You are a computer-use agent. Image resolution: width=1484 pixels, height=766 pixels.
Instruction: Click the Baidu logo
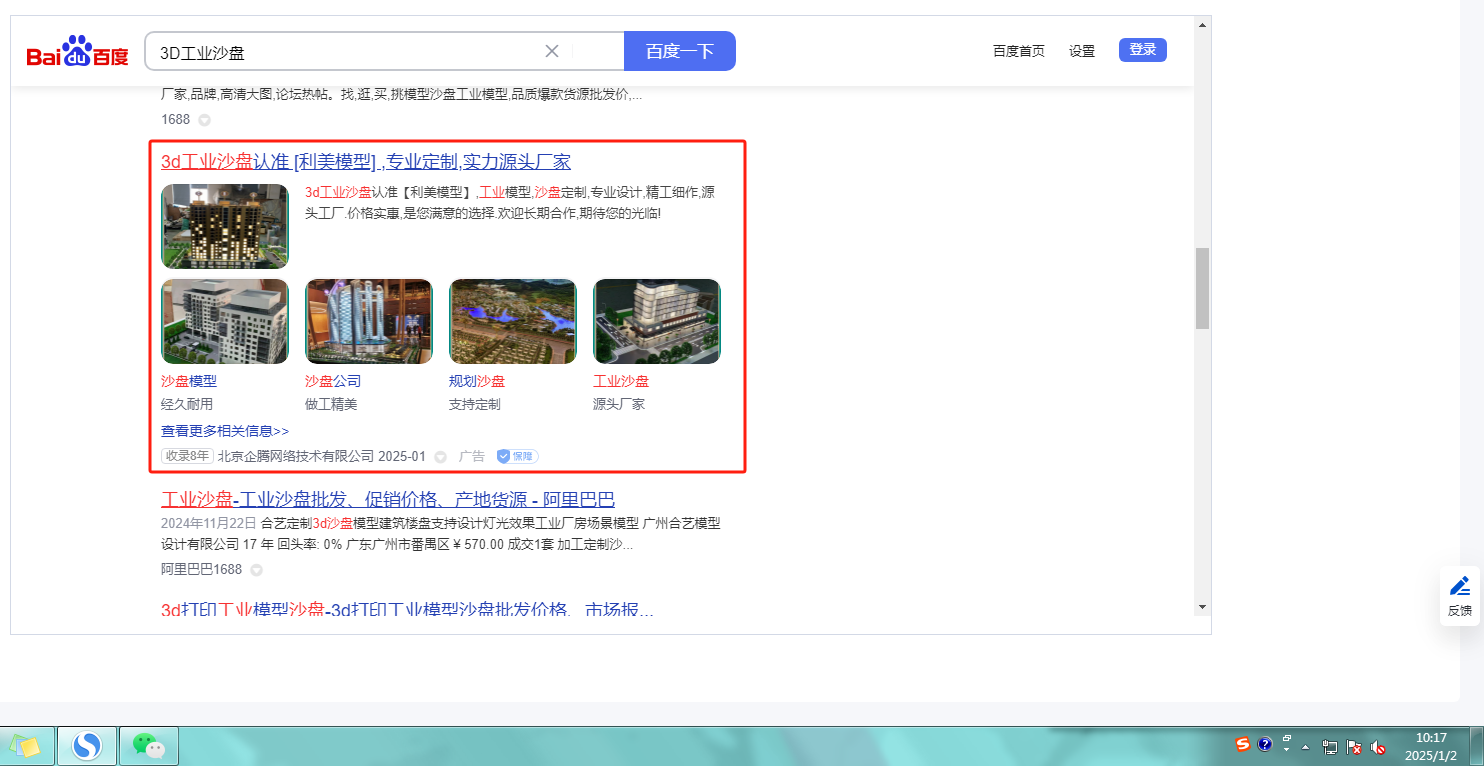tap(77, 51)
